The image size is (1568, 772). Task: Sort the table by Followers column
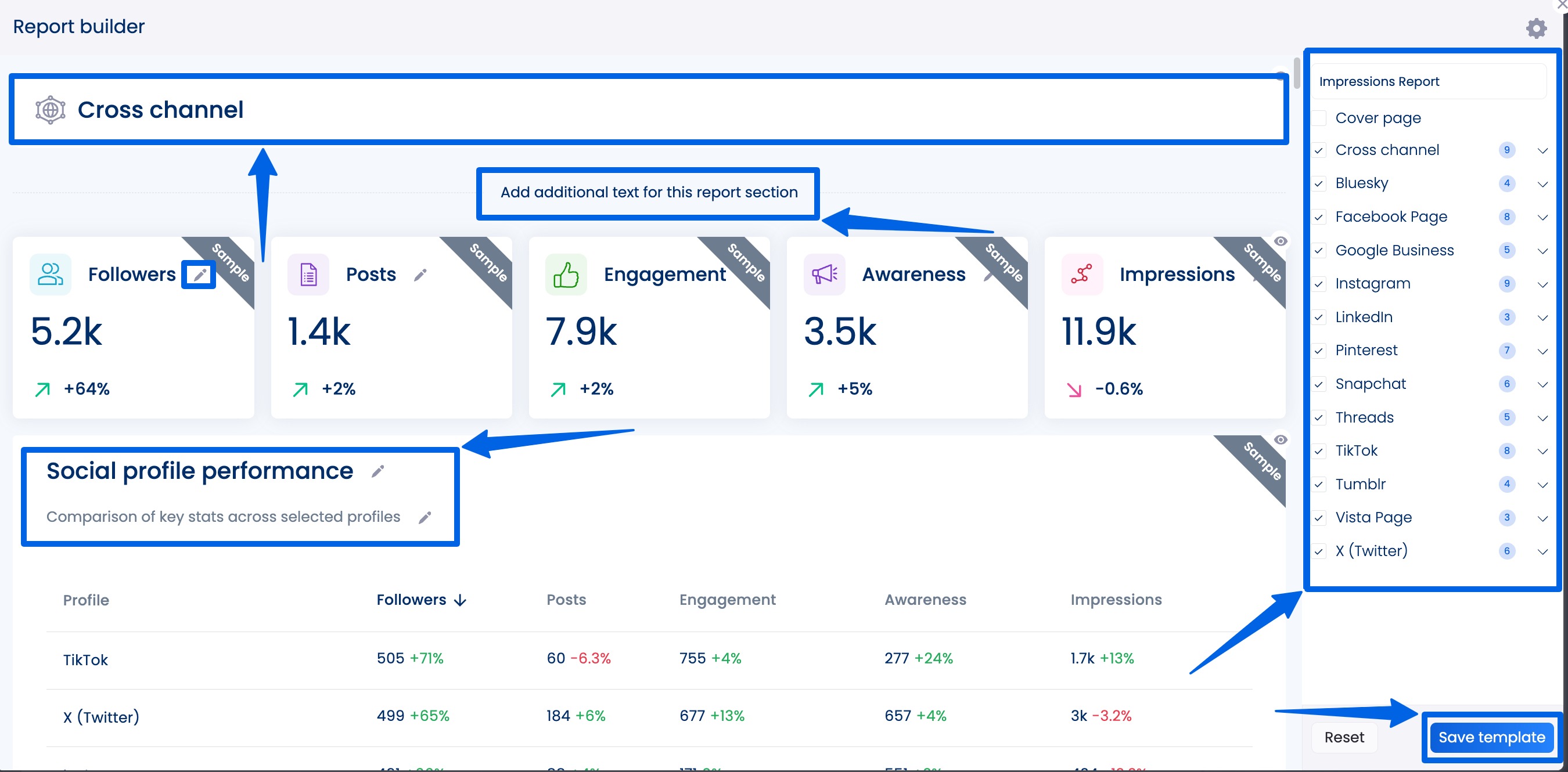[x=420, y=599]
